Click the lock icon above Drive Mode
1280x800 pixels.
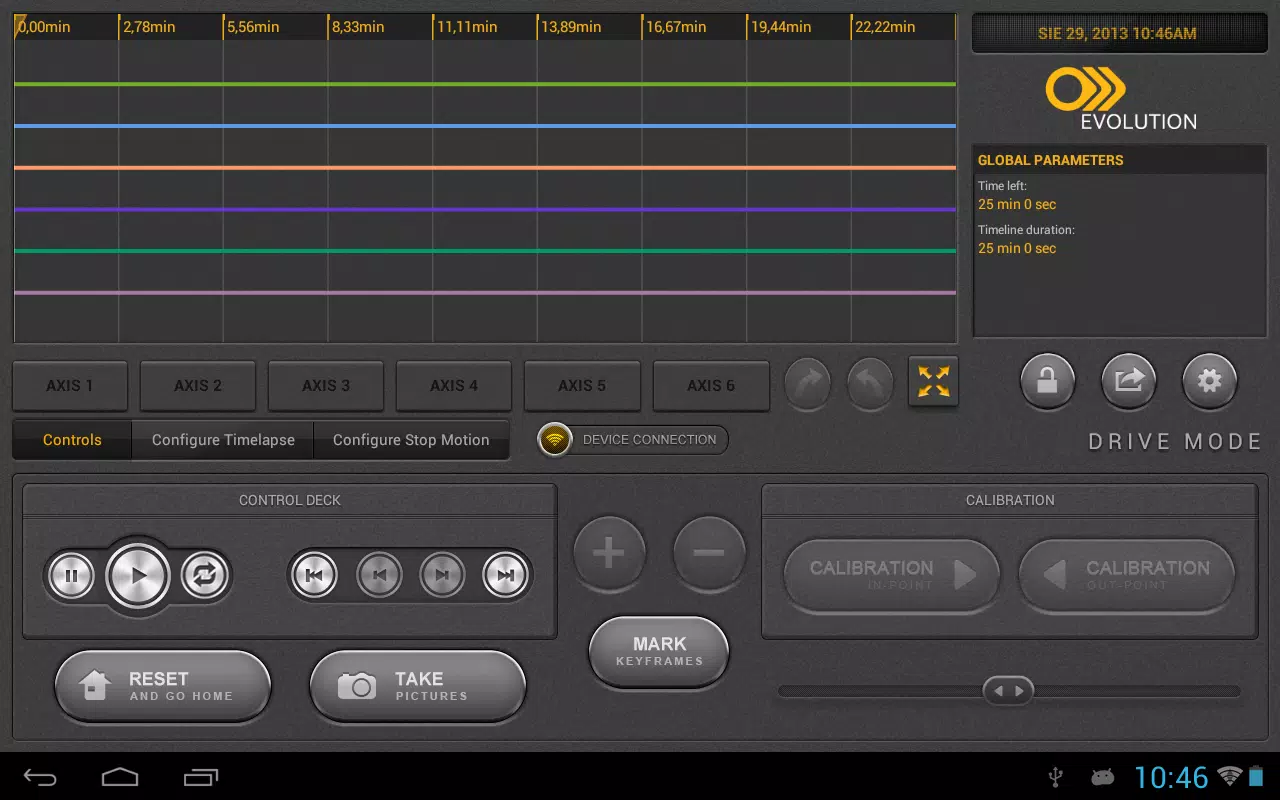point(1047,381)
